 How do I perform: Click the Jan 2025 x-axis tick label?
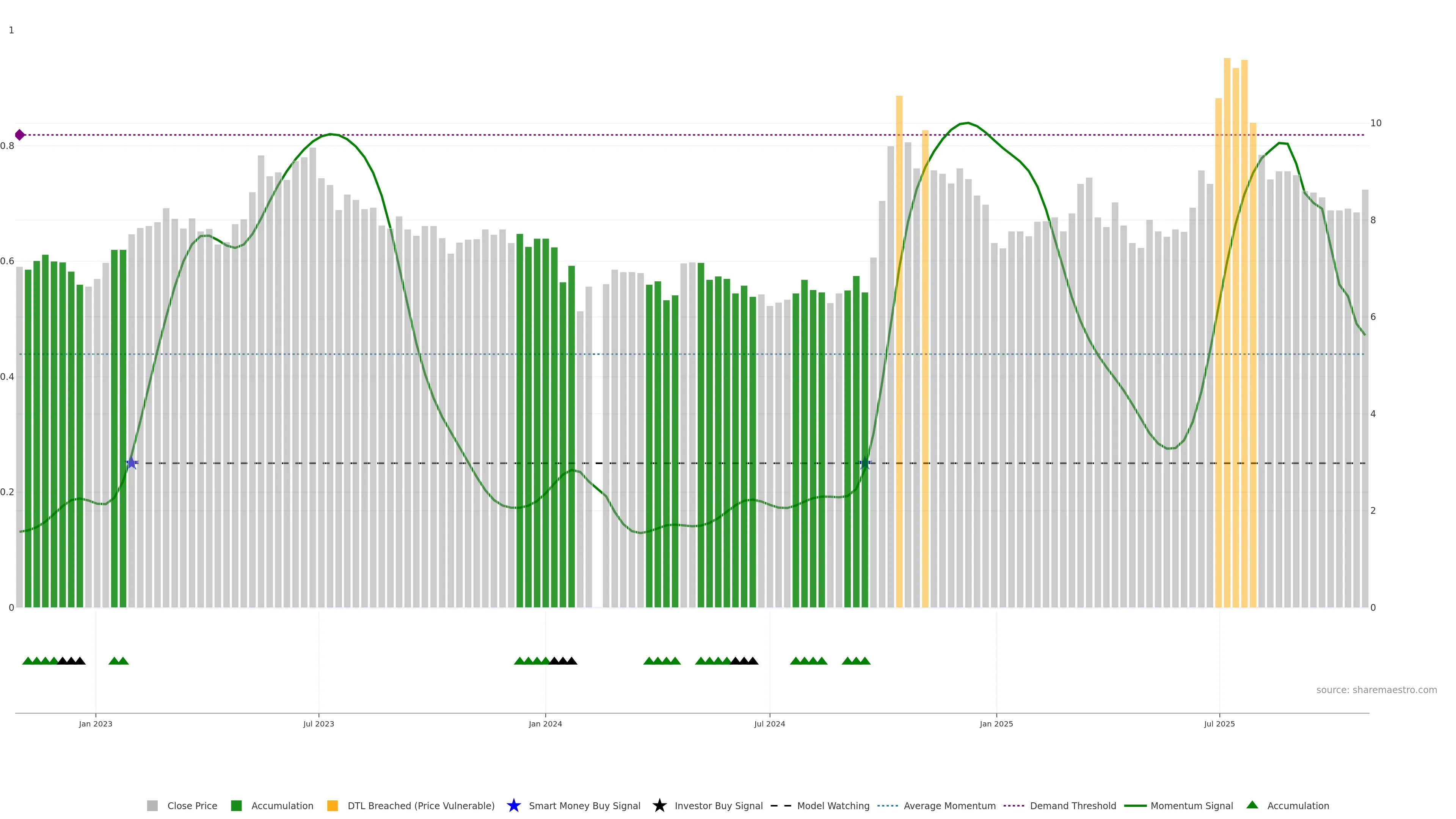click(x=996, y=723)
